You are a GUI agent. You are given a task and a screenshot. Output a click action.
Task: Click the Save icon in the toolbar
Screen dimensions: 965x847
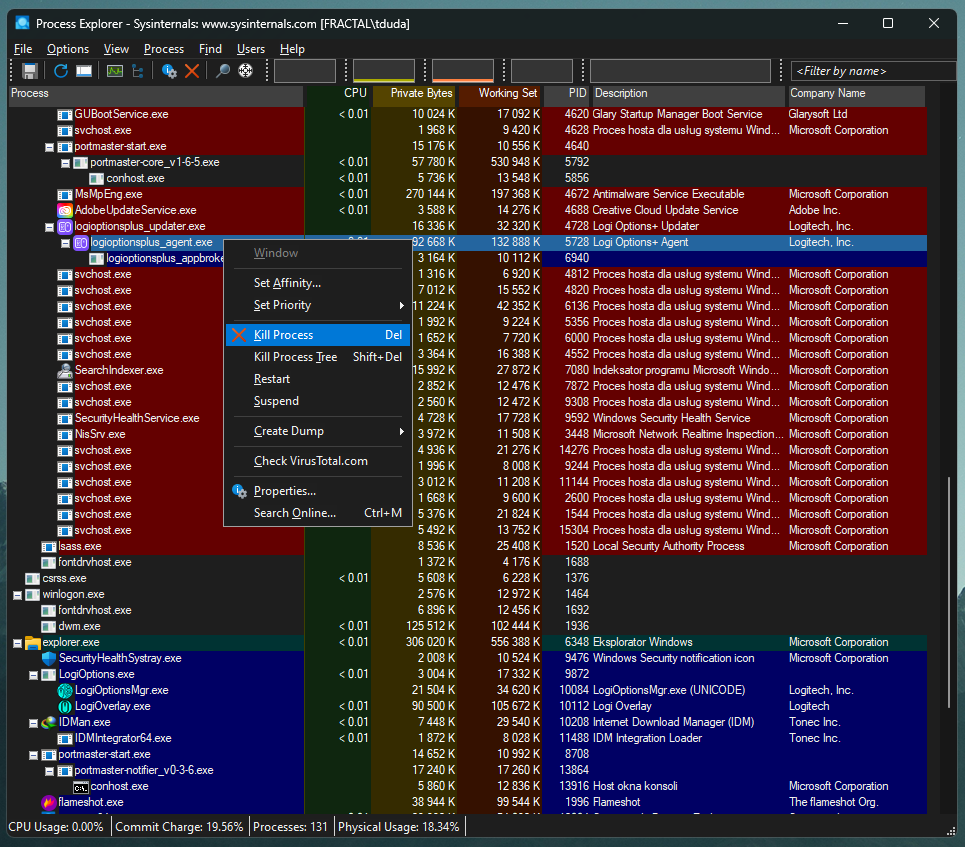click(x=30, y=71)
